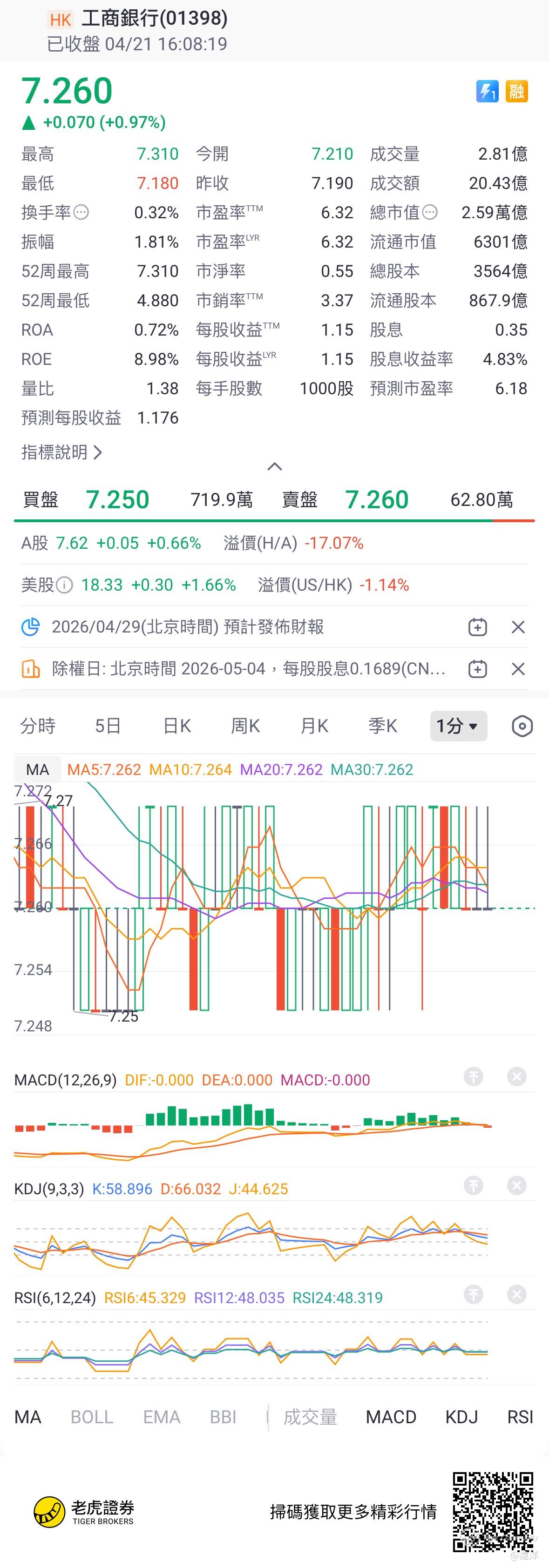Switch to 季K chart tab
Image resolution: width=549 pixels, height=1568 pixels.
pyautogui.click(x=383, y=726)
